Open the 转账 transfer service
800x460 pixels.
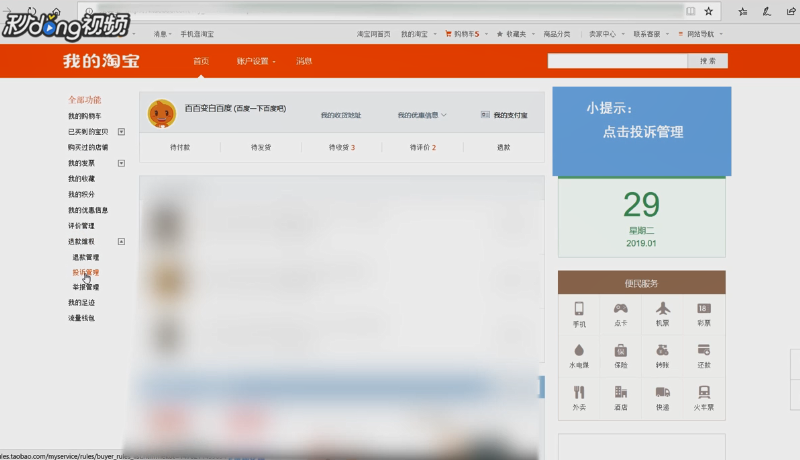(662, 356)
